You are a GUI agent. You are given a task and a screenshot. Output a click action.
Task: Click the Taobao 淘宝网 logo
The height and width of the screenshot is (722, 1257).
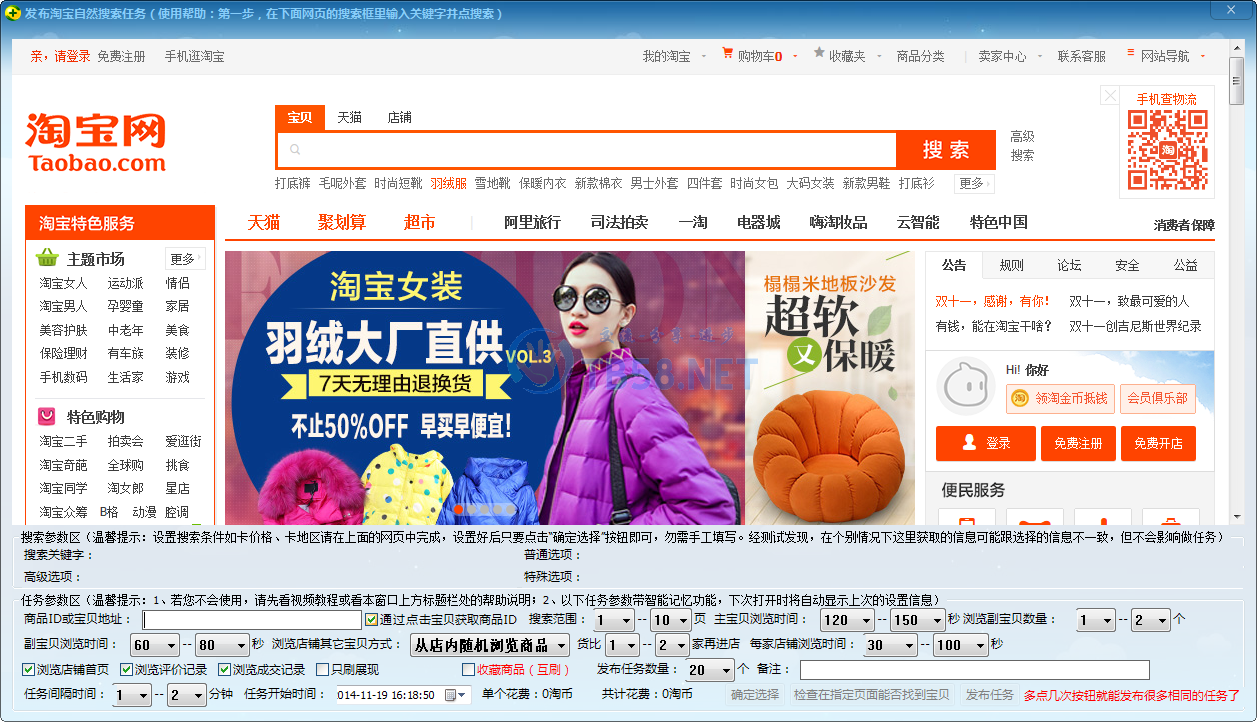pos(96,143)
